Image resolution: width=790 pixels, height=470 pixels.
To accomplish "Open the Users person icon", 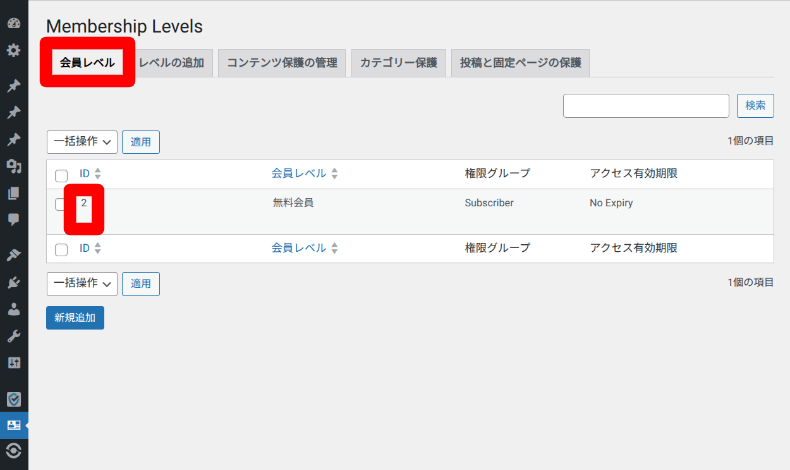I will click(x=14, y=309).
